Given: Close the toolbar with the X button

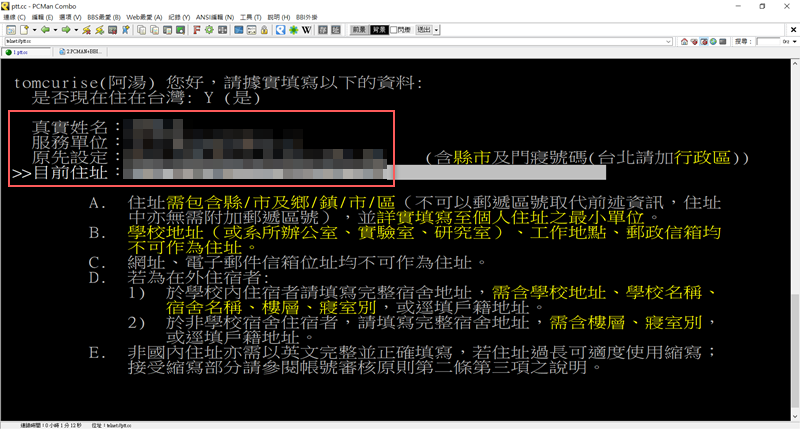Looking at the screenshot, I should click(793, 30).
